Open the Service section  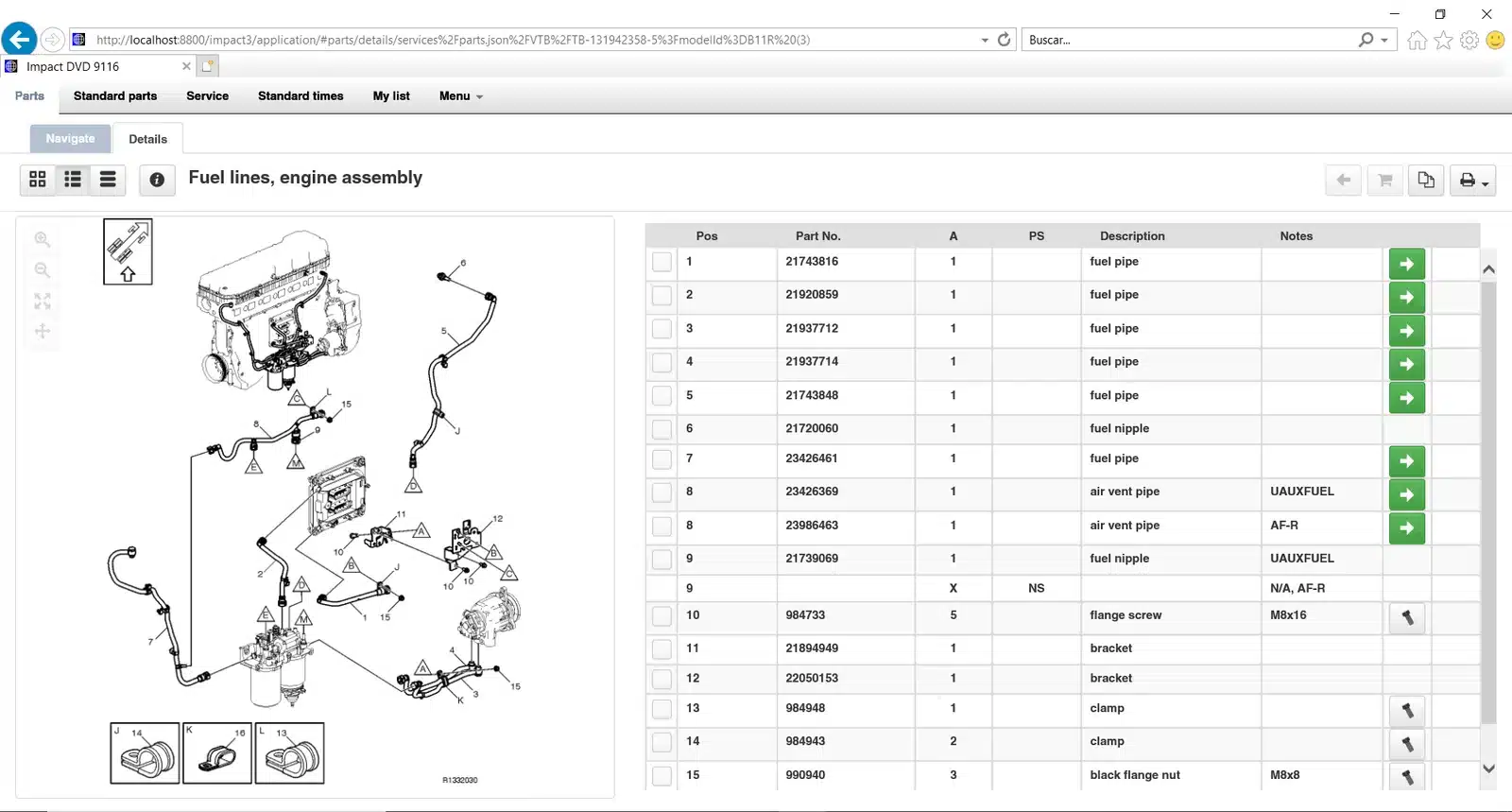click(207, 96)
